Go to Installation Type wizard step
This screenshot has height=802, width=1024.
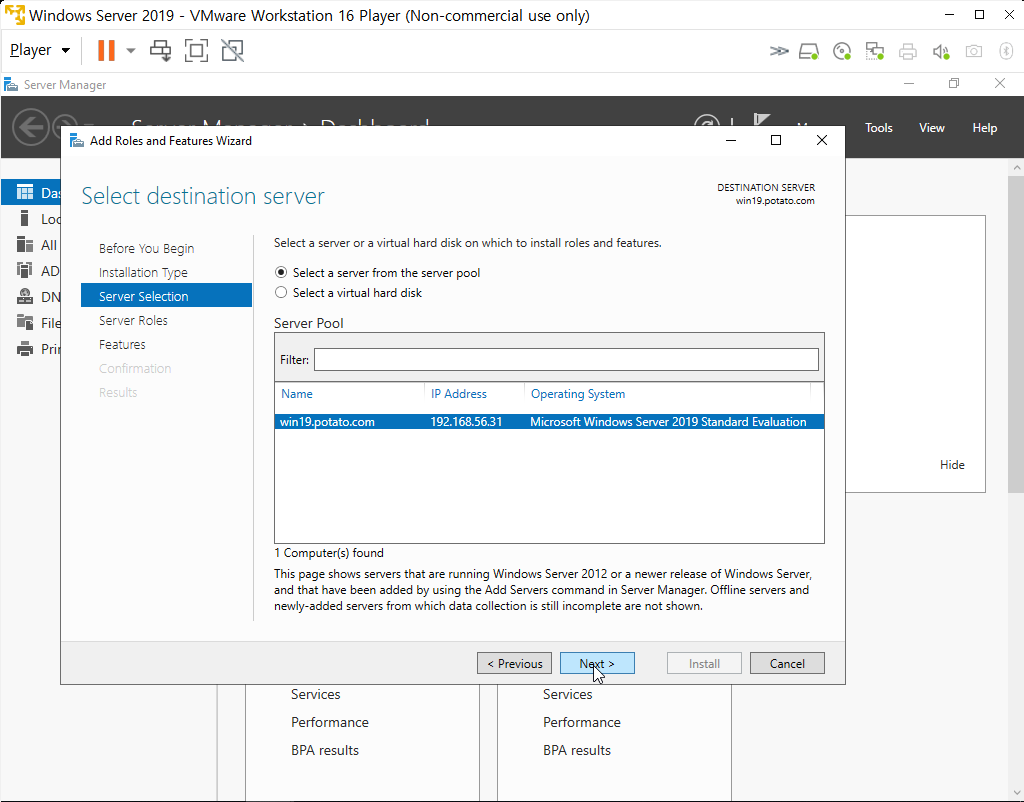coord(143,272)
